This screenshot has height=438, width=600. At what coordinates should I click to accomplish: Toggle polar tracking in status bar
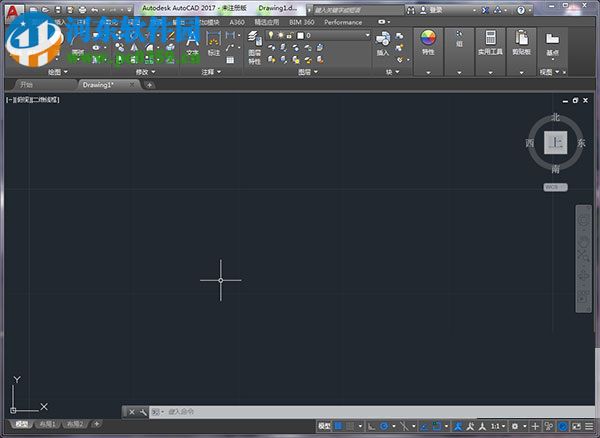(384, 427)
